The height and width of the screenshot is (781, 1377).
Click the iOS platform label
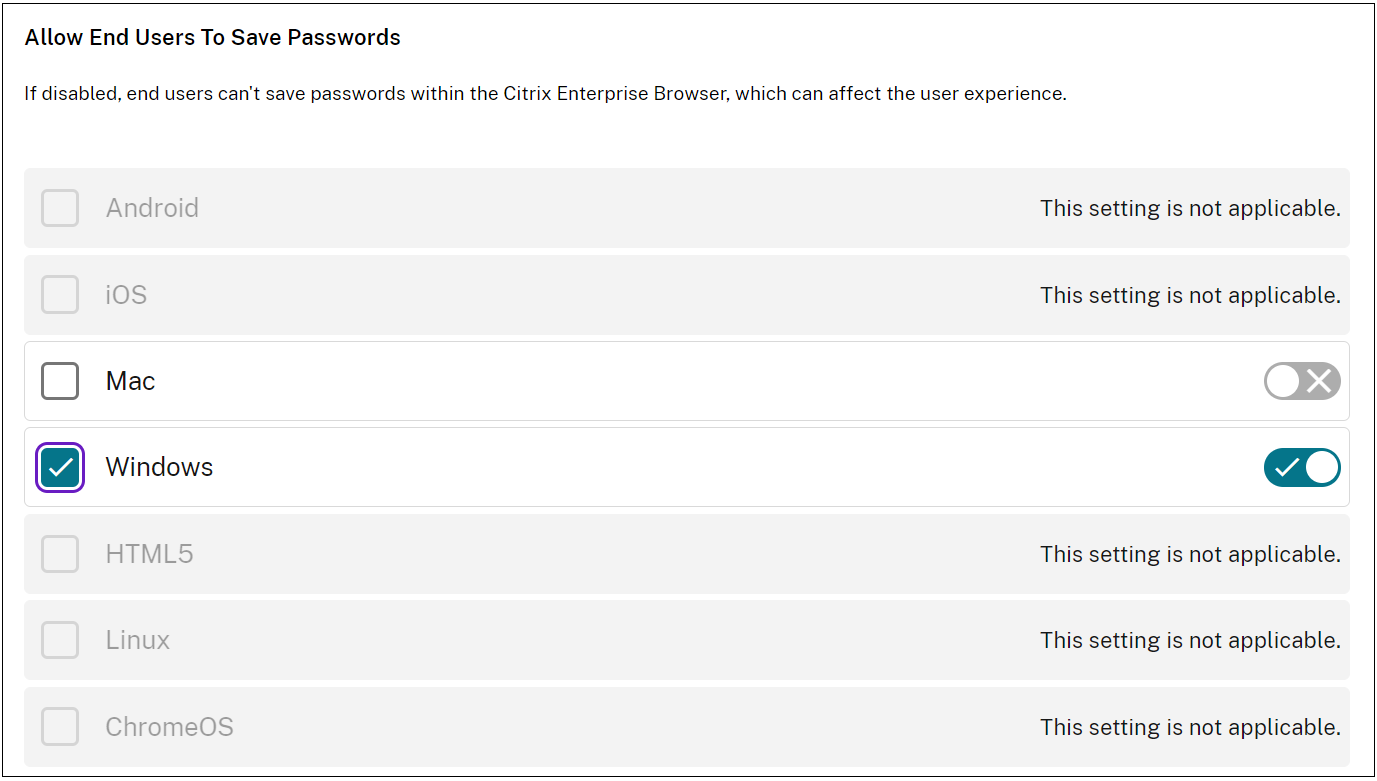(126, 295)
